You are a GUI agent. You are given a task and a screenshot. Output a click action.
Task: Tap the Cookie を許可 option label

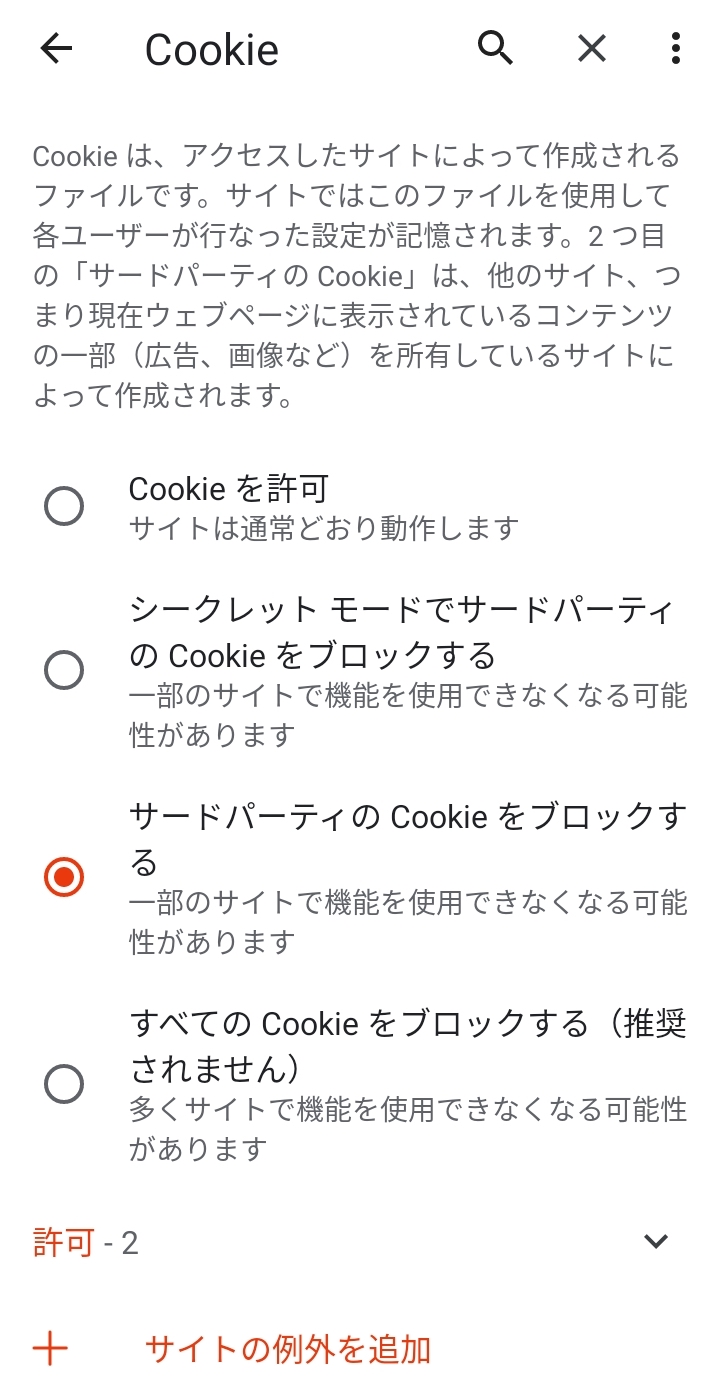[229, 488]
